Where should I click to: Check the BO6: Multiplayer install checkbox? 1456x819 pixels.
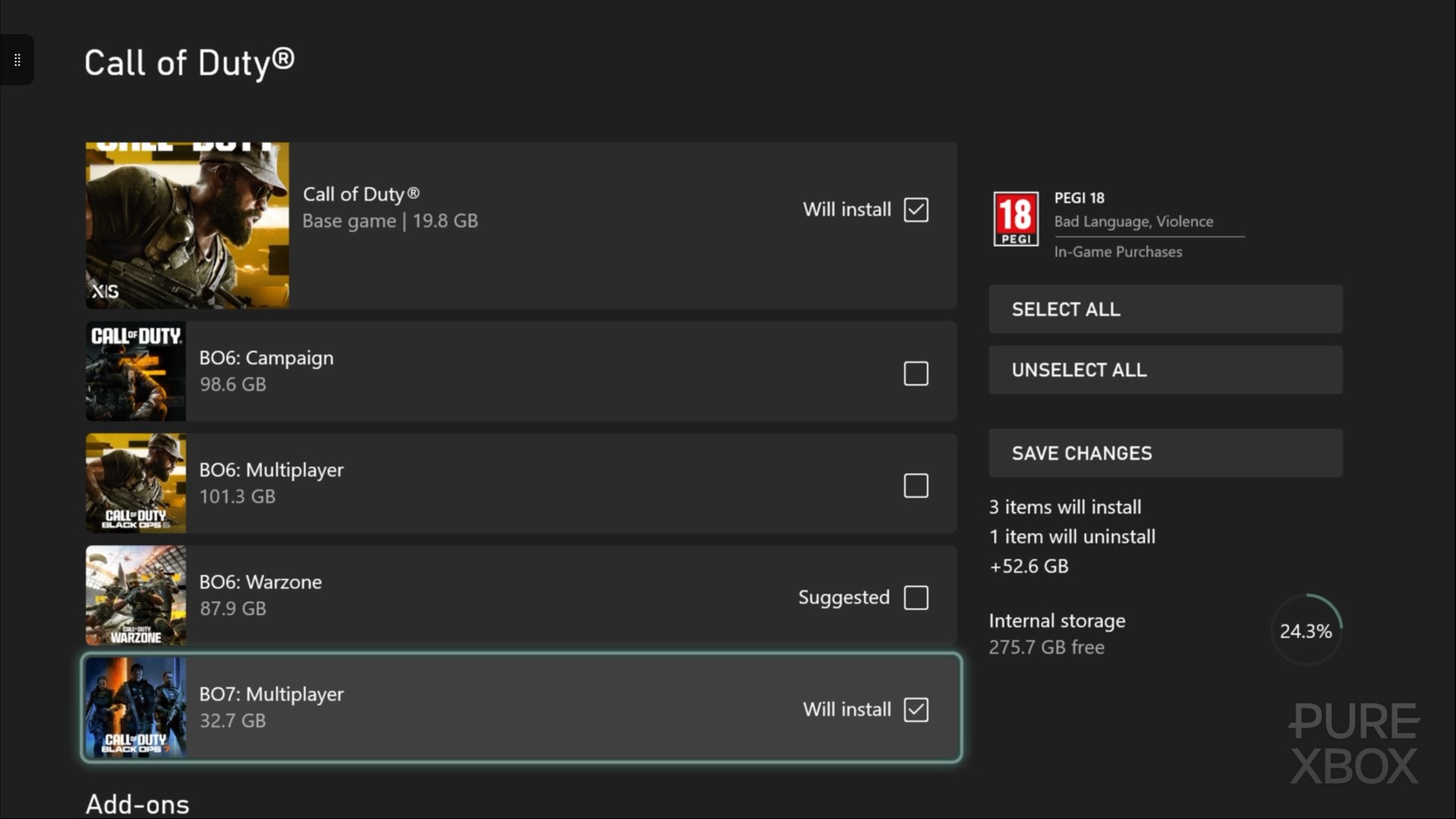915,485
